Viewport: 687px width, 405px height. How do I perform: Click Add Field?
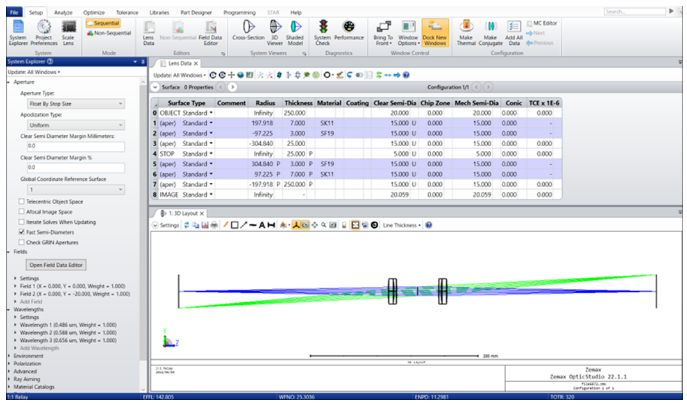point(31,302)
